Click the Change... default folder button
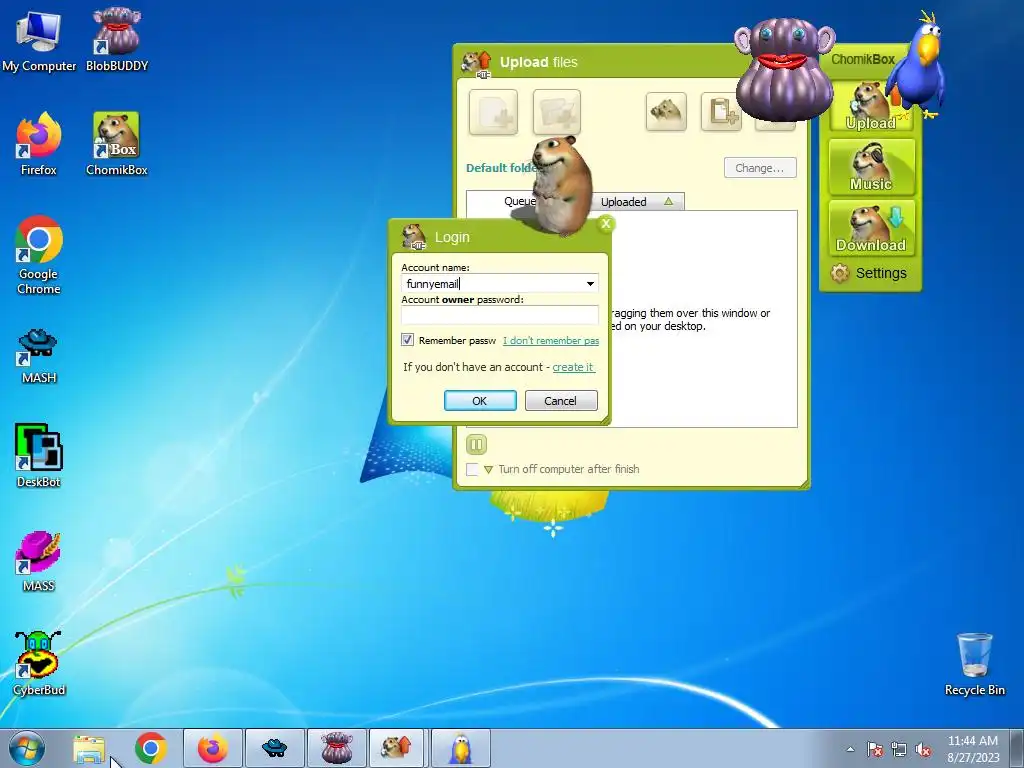 760,168
